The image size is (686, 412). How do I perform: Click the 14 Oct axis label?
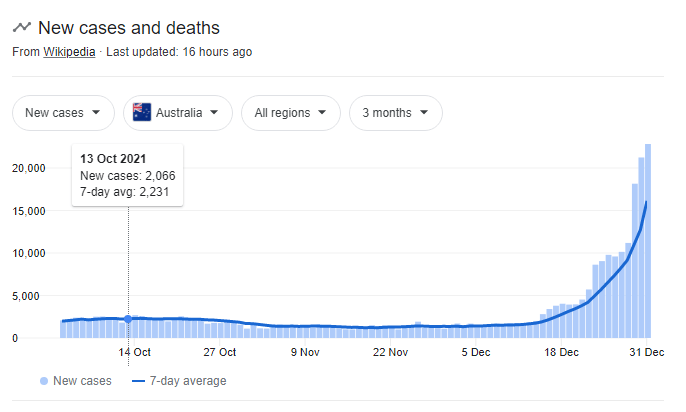tap(134, 352)
